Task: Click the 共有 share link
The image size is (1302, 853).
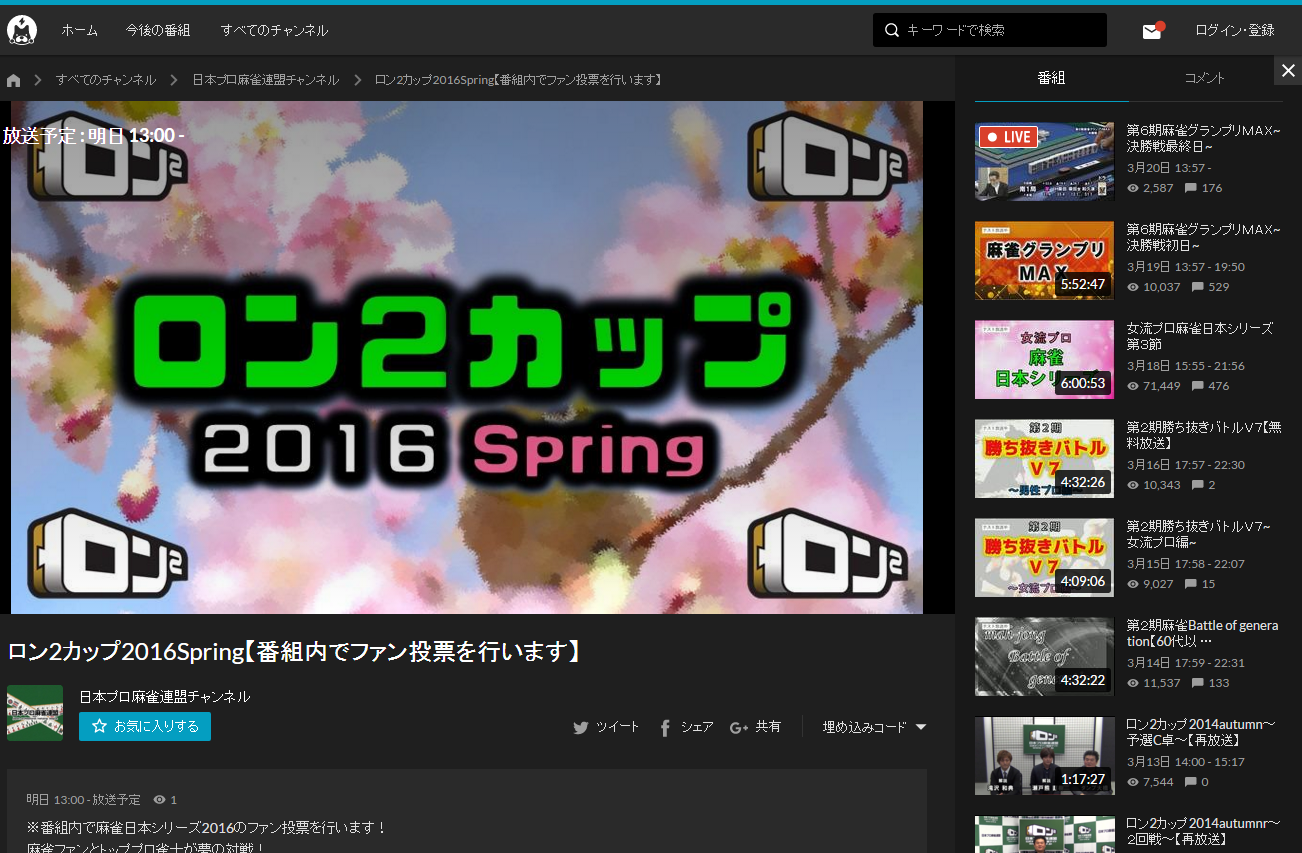Action: click(x=756, y=727)
